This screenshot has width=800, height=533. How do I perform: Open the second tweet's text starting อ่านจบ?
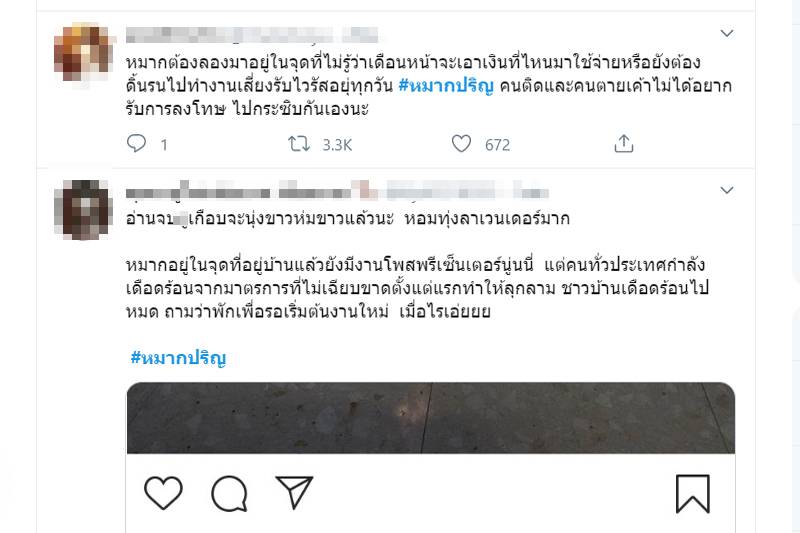pos(347,219)
